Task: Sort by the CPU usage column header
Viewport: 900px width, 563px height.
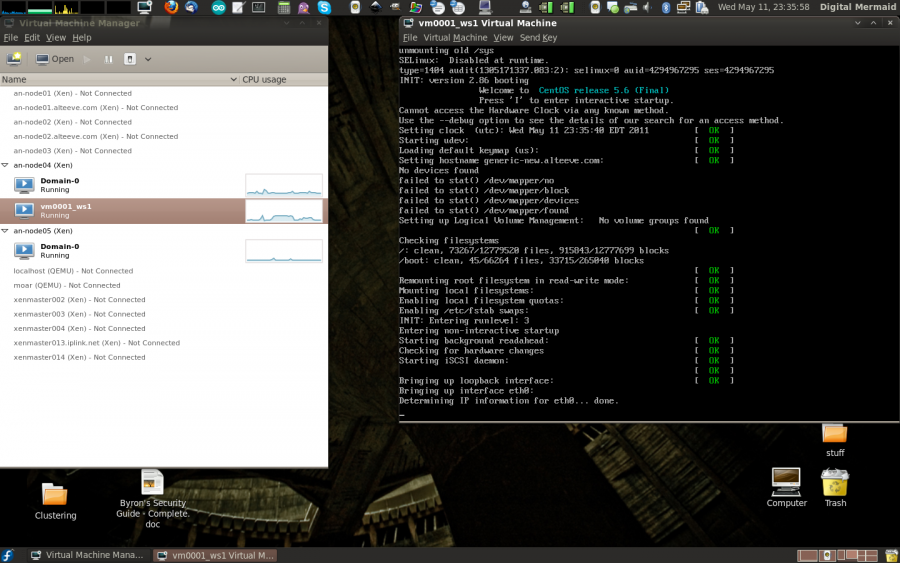Action: click(264, 79)
